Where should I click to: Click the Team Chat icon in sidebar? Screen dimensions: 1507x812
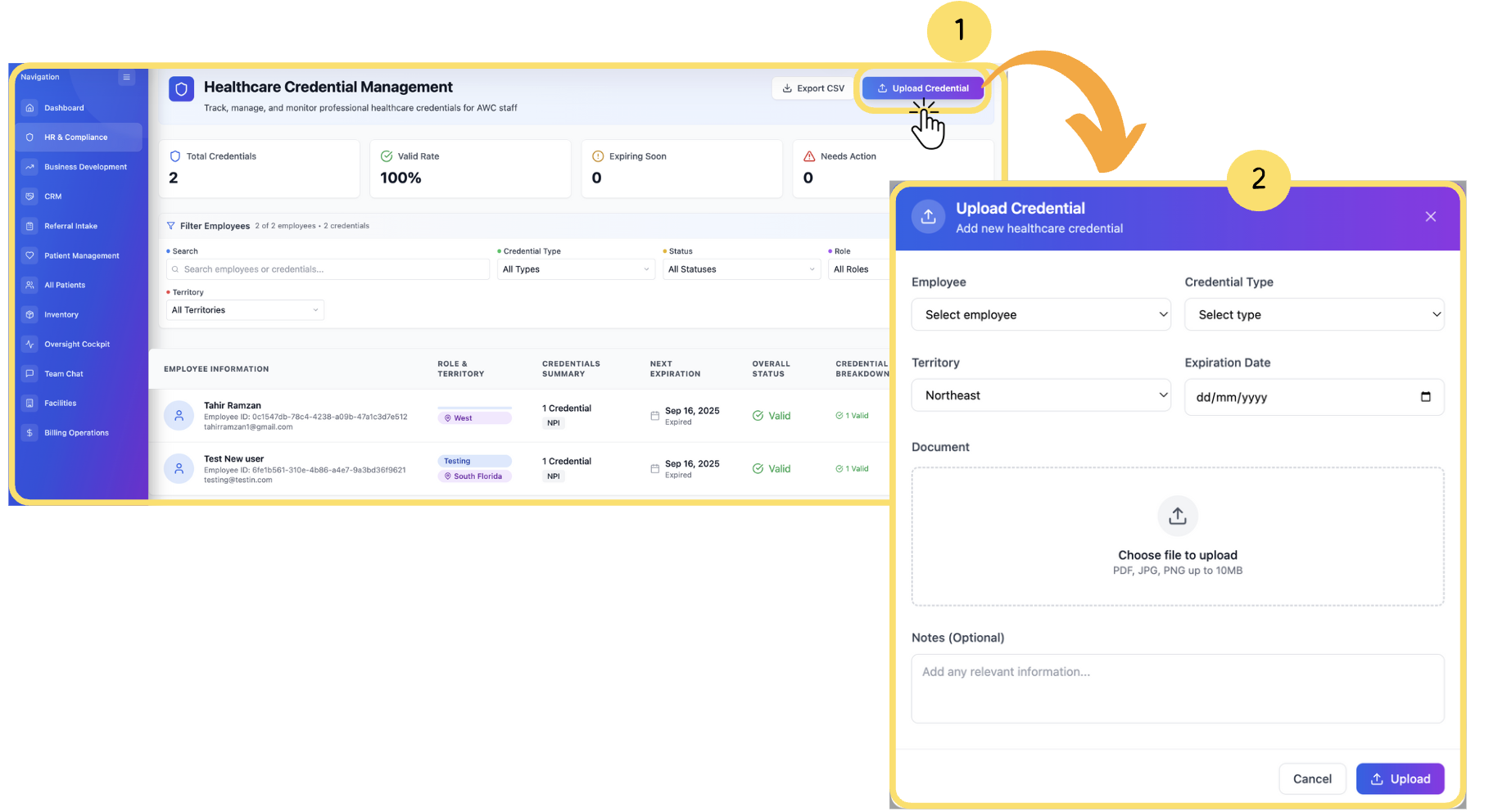click(x=30, y=373)
